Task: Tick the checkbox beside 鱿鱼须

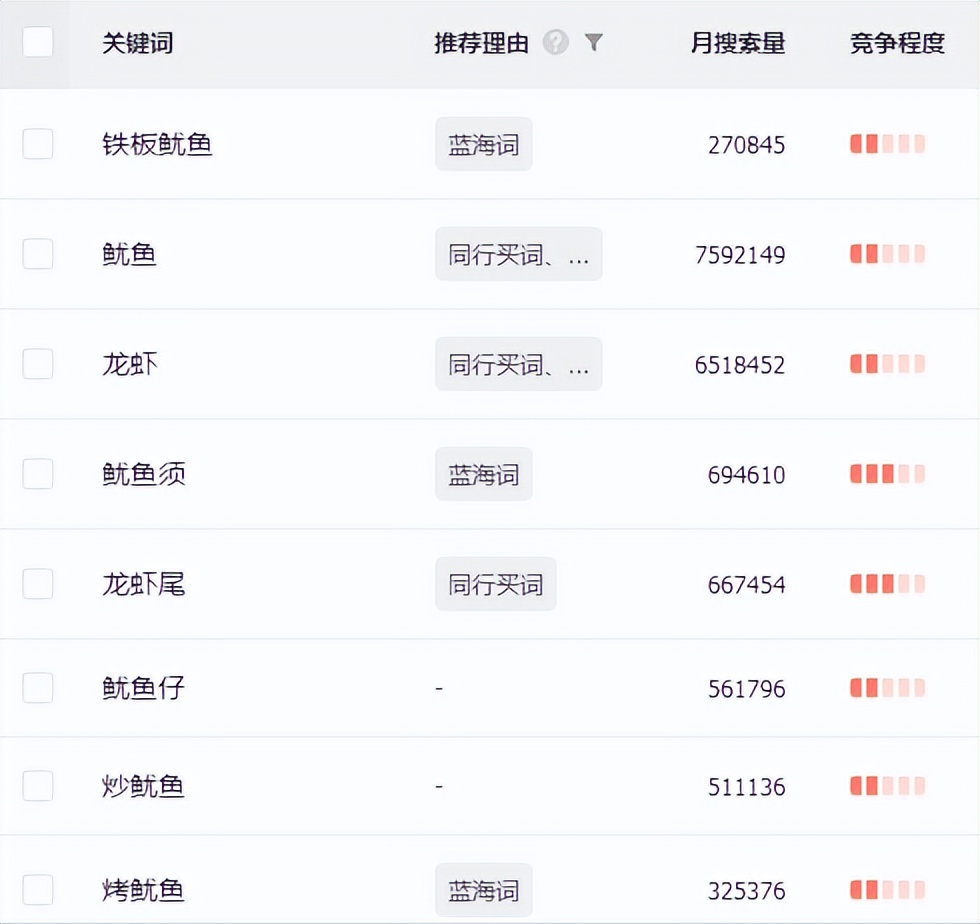Action: pos(38,474)
